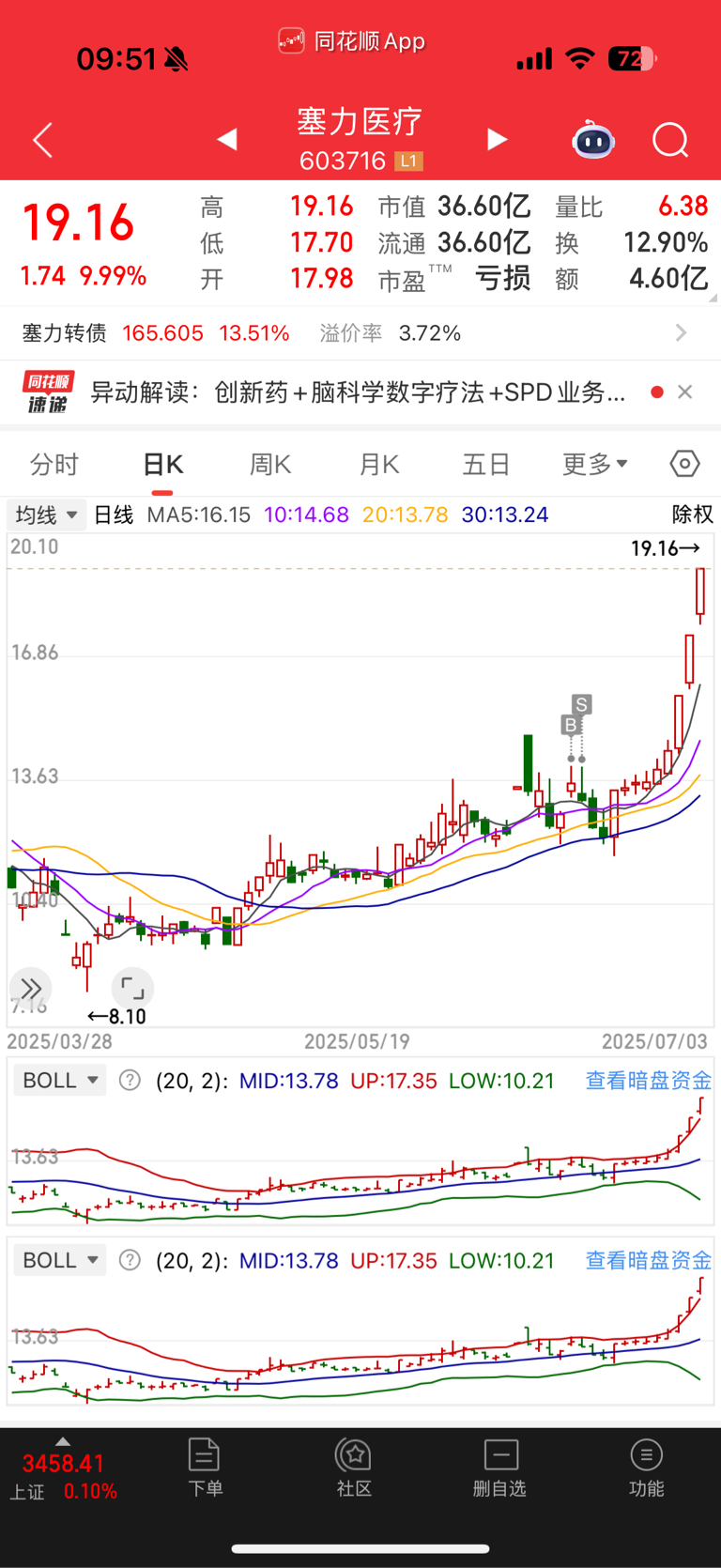Open 功能 functions icon in bottom bar
Screen dimensions: 721x1568
[x=646, y=1468]
